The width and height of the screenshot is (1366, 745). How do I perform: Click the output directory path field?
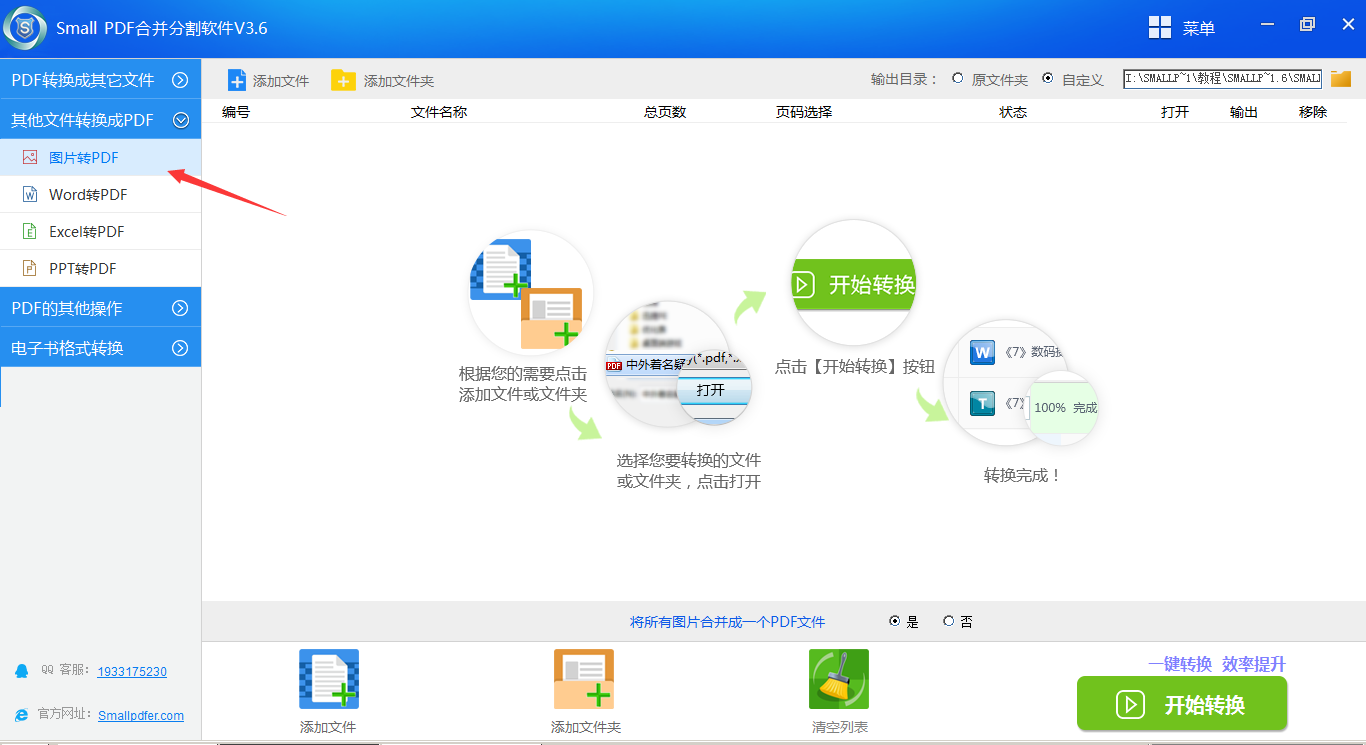coord(1222,78)
